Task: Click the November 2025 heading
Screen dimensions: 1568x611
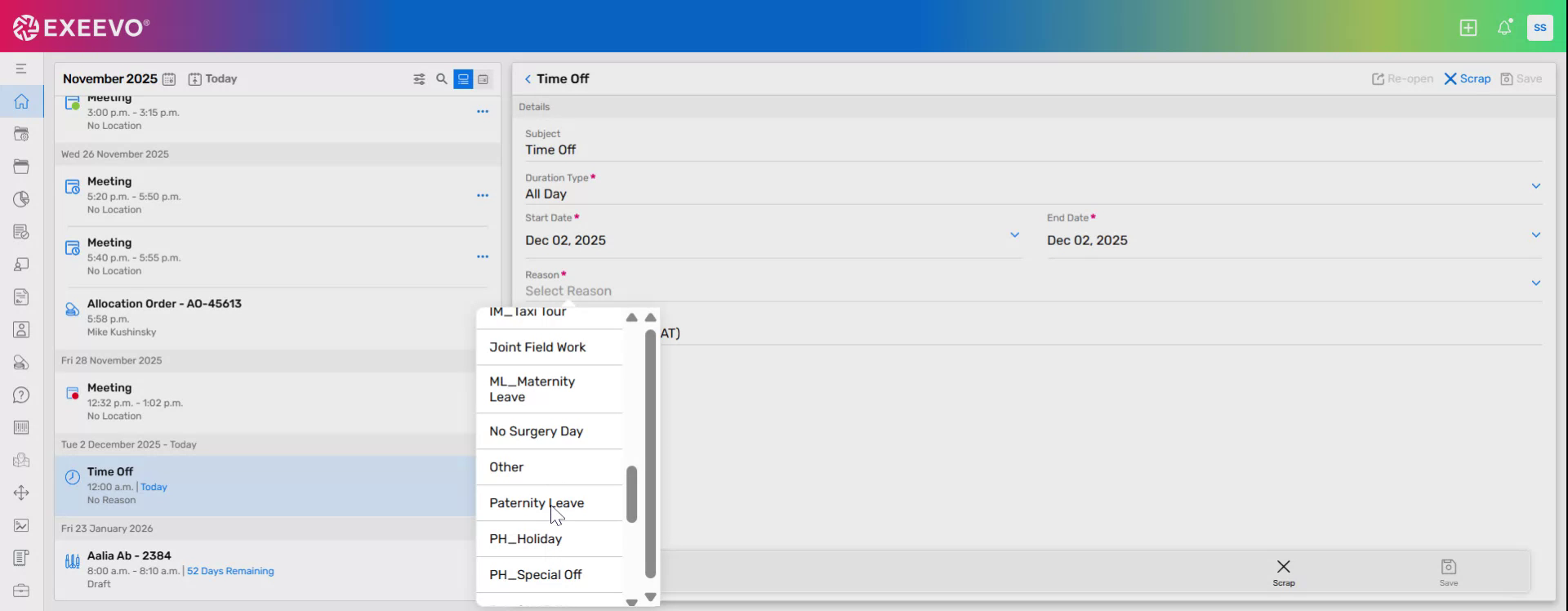Action: 110,79
